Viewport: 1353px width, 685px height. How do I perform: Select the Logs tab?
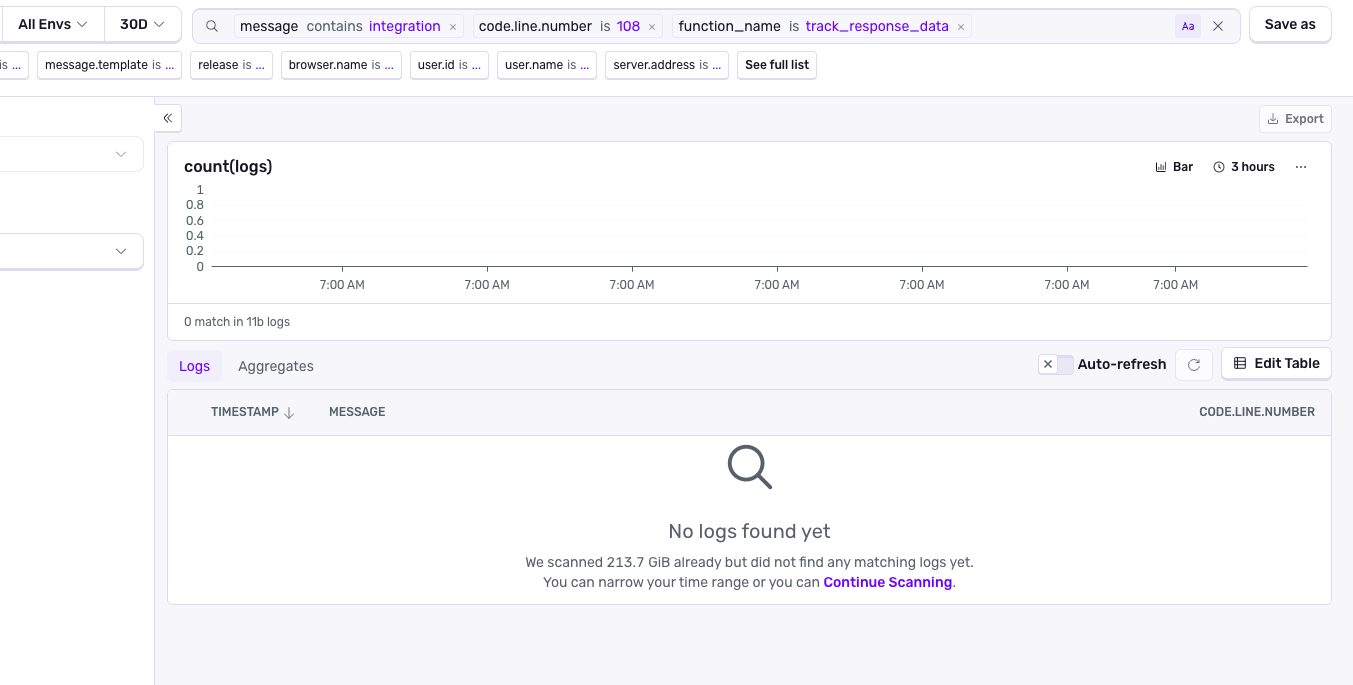tap(194, 366)
